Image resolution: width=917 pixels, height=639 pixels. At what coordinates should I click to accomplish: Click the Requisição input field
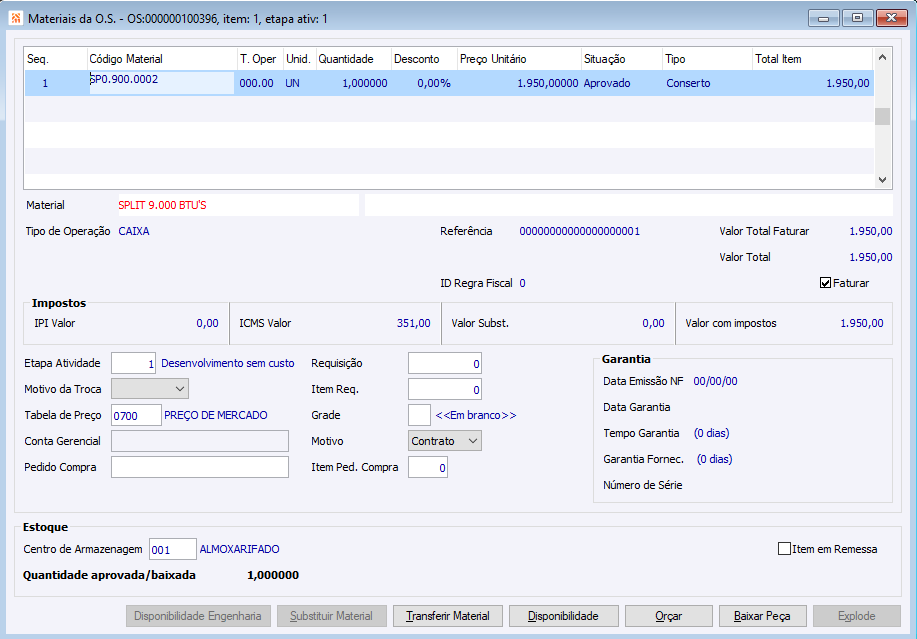tap(445, 363)
